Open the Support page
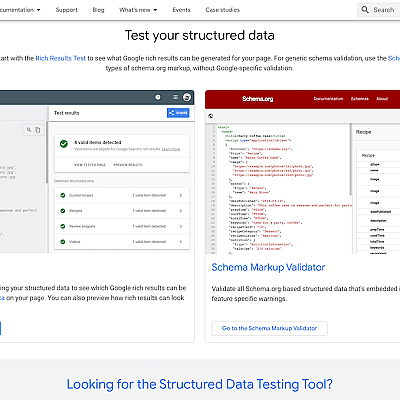Screen dimensions: 400x400 tap(67, 10)
